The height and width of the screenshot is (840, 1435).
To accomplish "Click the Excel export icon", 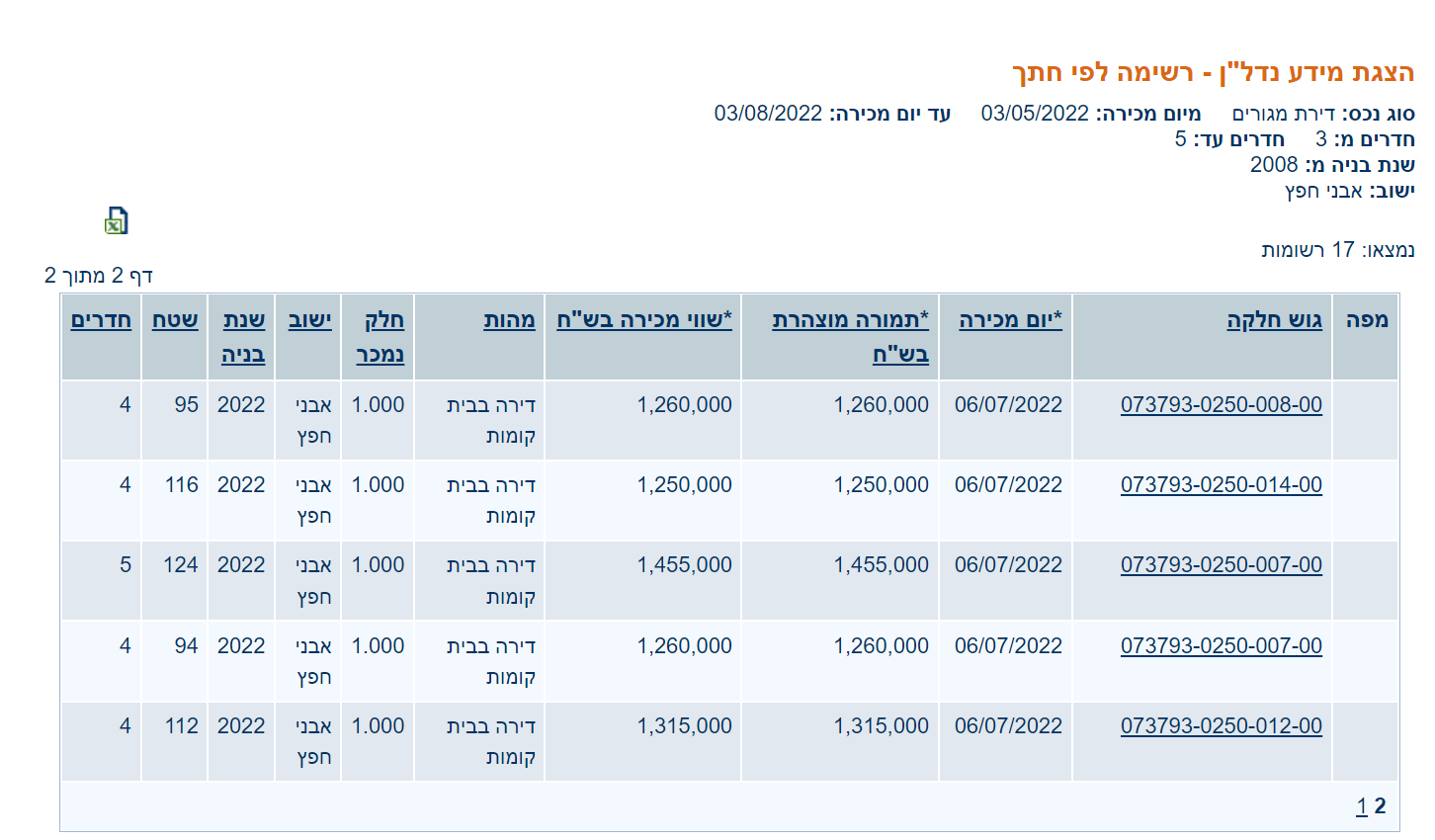I will (x=117, y=220).
